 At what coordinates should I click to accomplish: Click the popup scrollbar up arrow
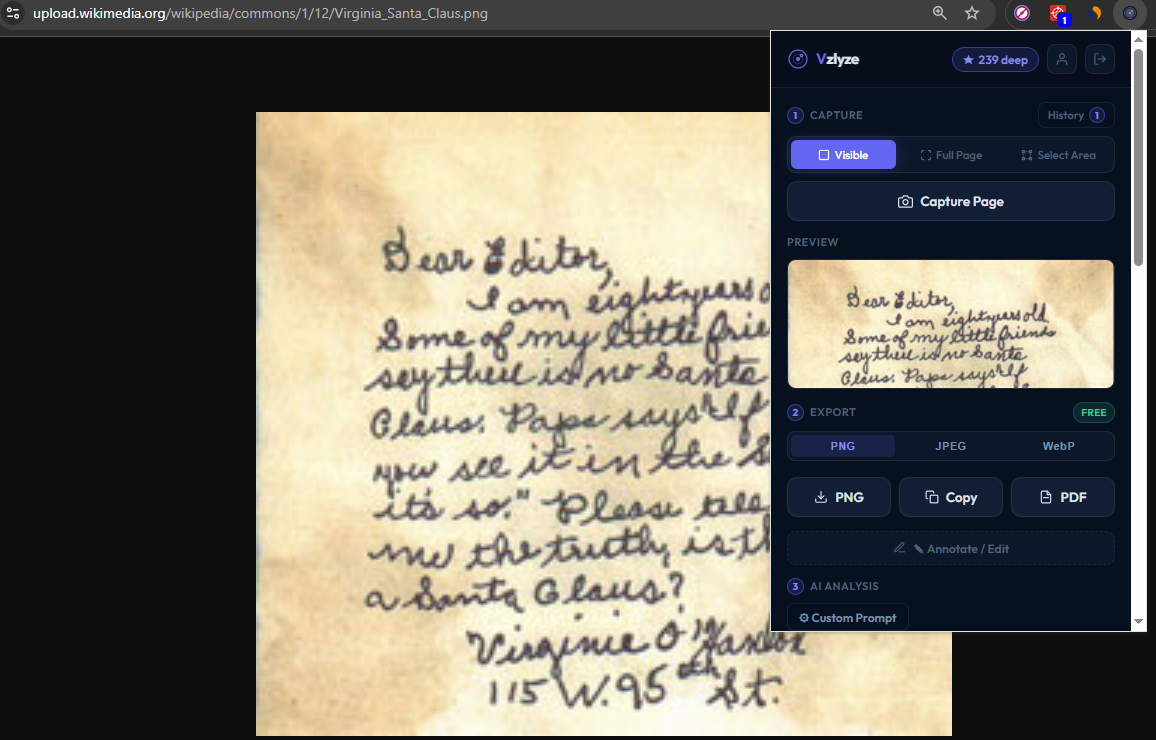coord(1138,40)
